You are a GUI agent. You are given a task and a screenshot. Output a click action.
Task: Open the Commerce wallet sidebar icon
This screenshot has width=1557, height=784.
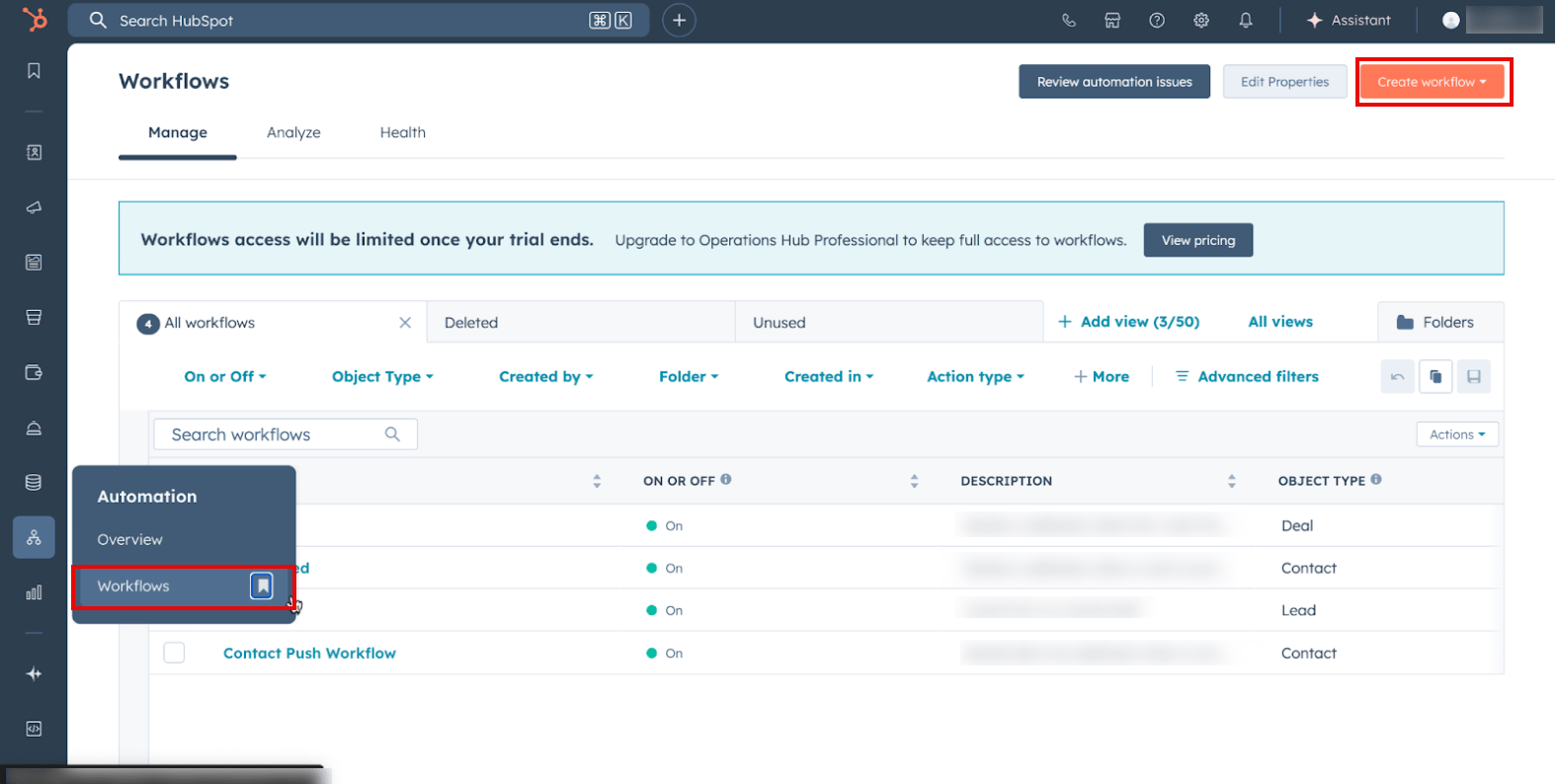point(34,372)
